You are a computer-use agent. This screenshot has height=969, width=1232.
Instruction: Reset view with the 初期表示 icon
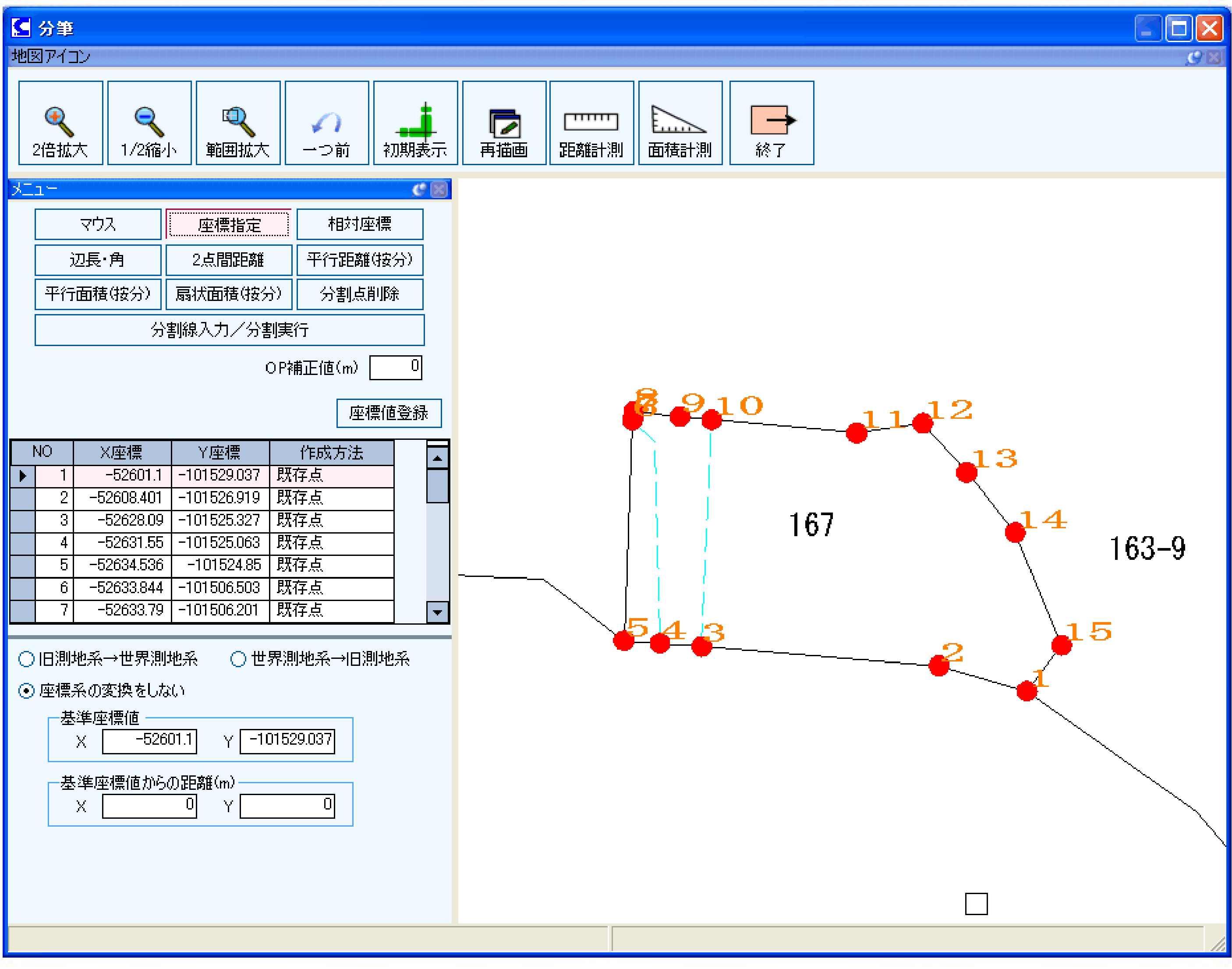[415, 123]
